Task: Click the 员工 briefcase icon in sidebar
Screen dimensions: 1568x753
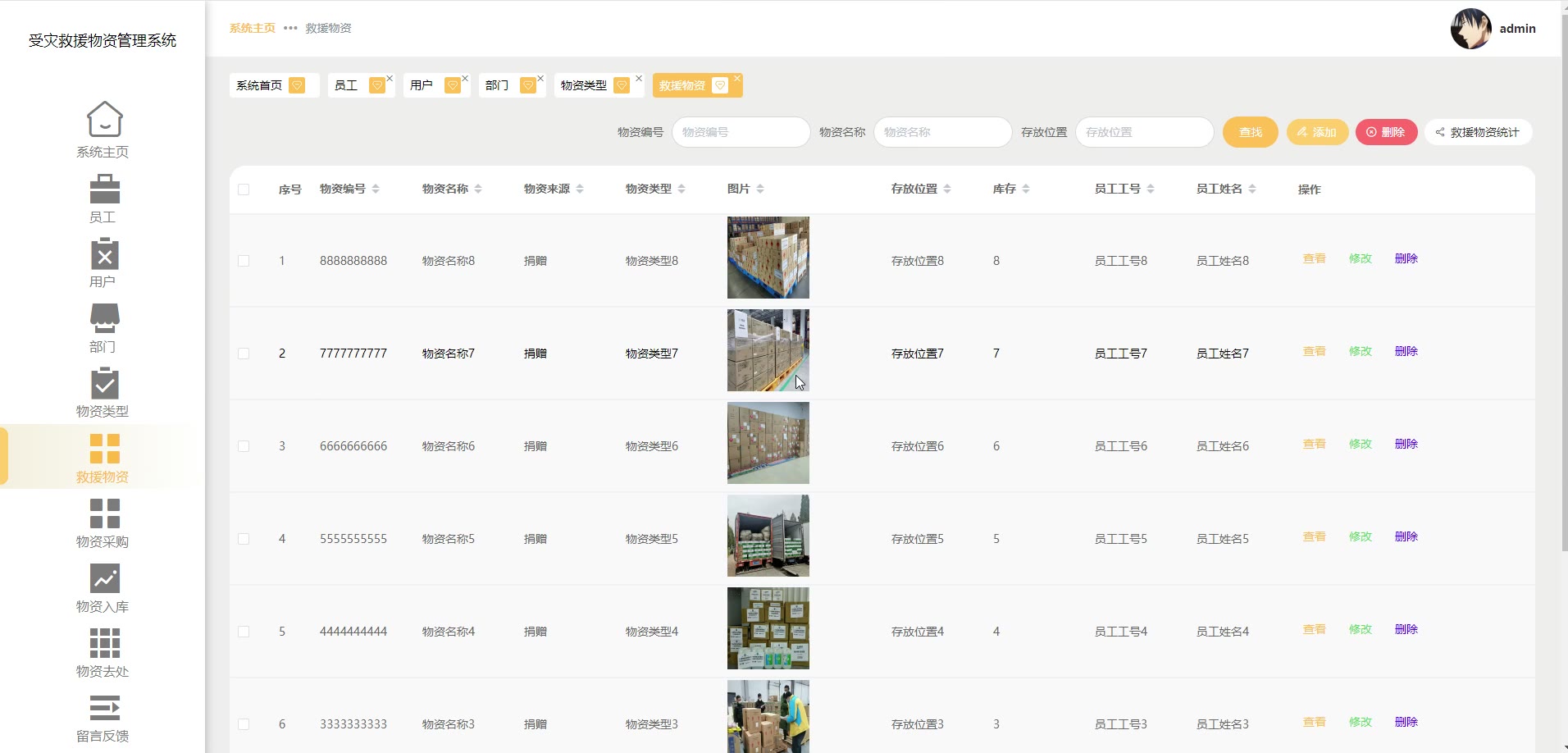Action: click(x=104, y=189)
